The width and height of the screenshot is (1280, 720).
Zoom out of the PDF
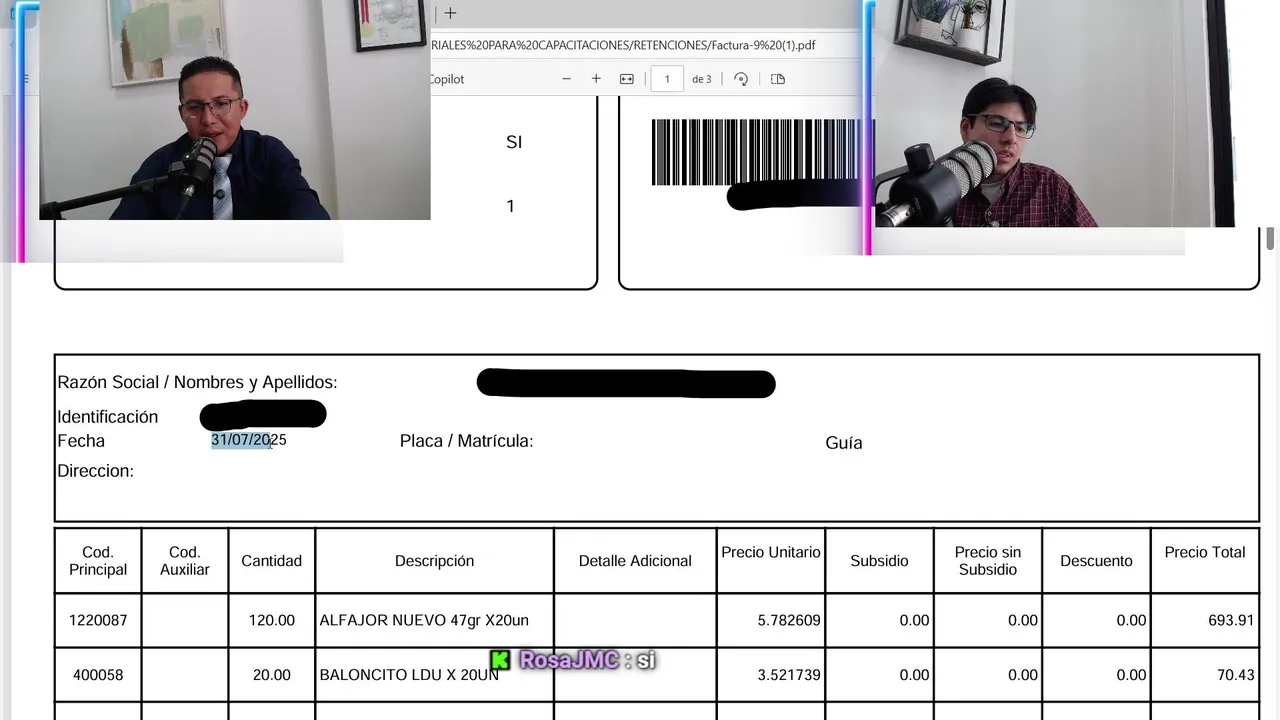566,79
